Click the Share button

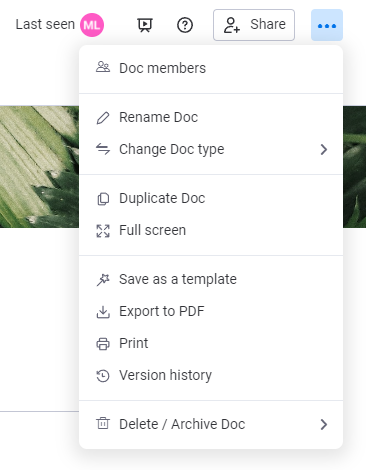click(254, 25)
